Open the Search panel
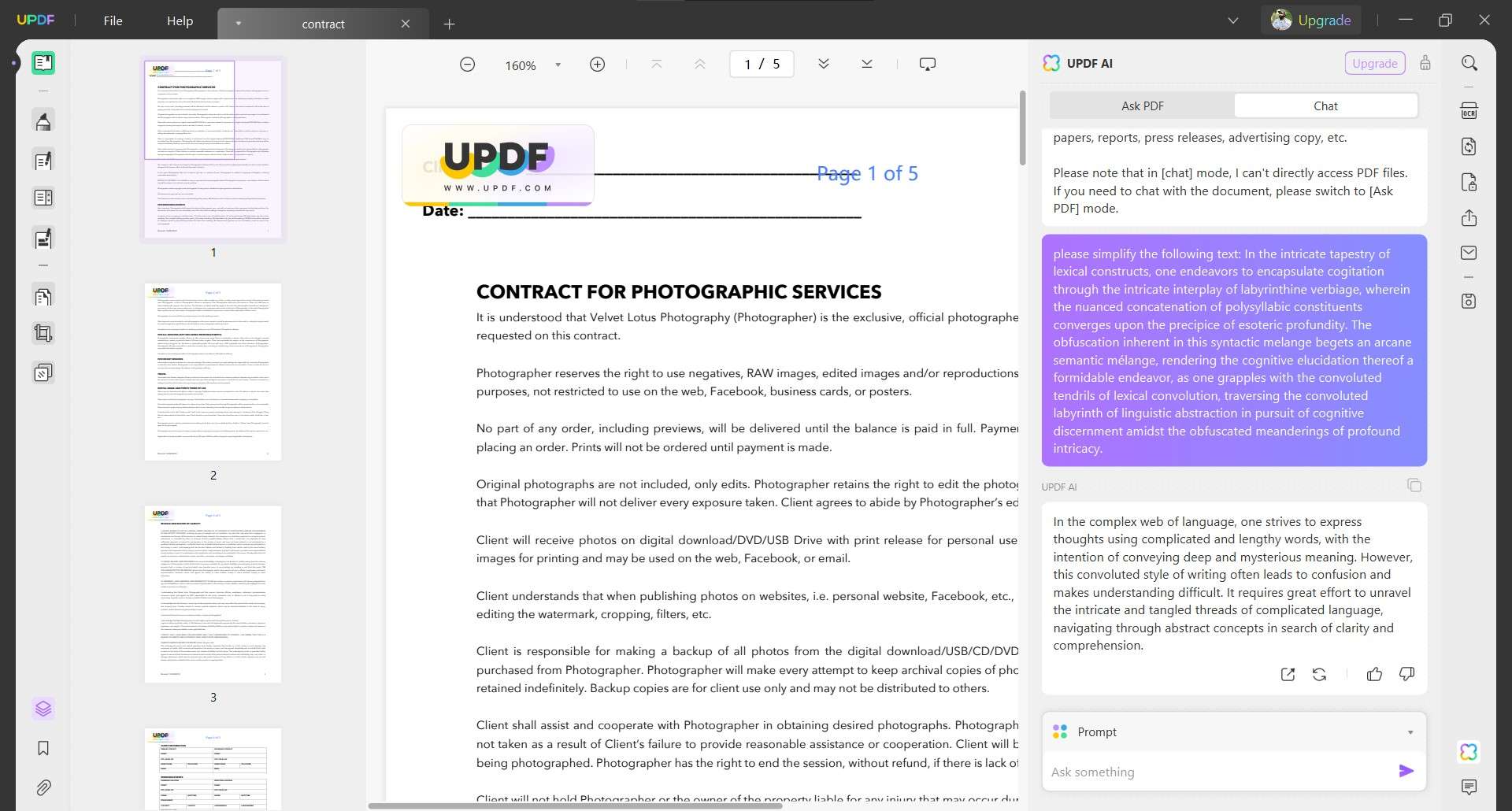The width and height of the screenshot is (1512, 811). pos(1469,62)
